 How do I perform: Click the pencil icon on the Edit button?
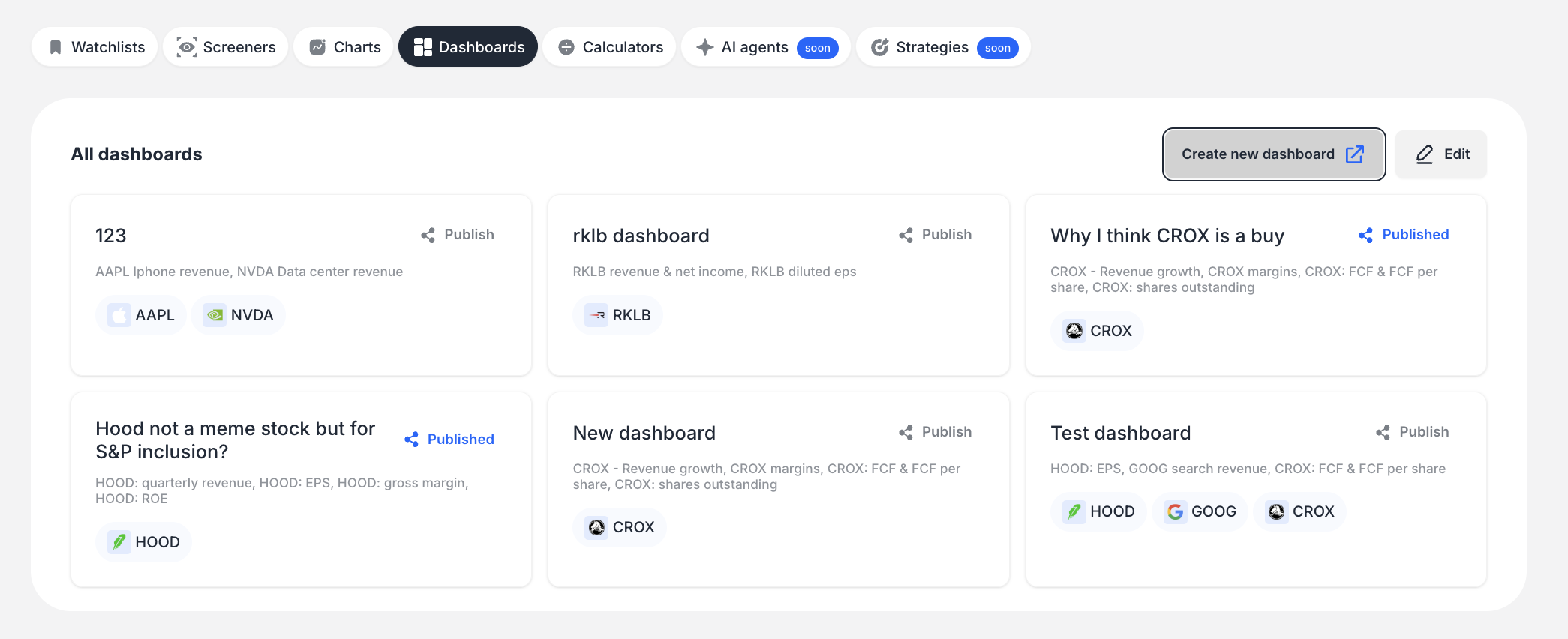click(1425, 154)
